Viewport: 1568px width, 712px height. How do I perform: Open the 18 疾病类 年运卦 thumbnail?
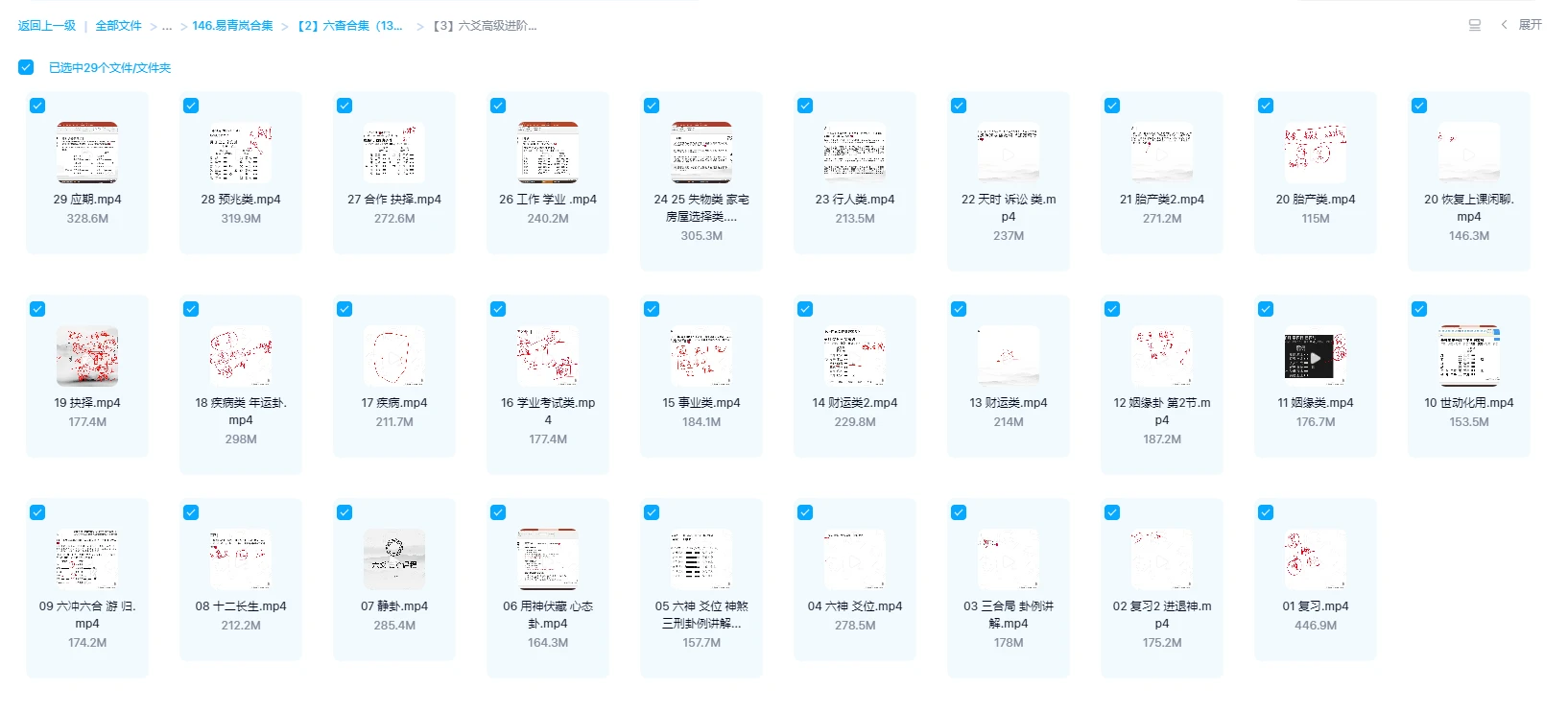[241, 356]
